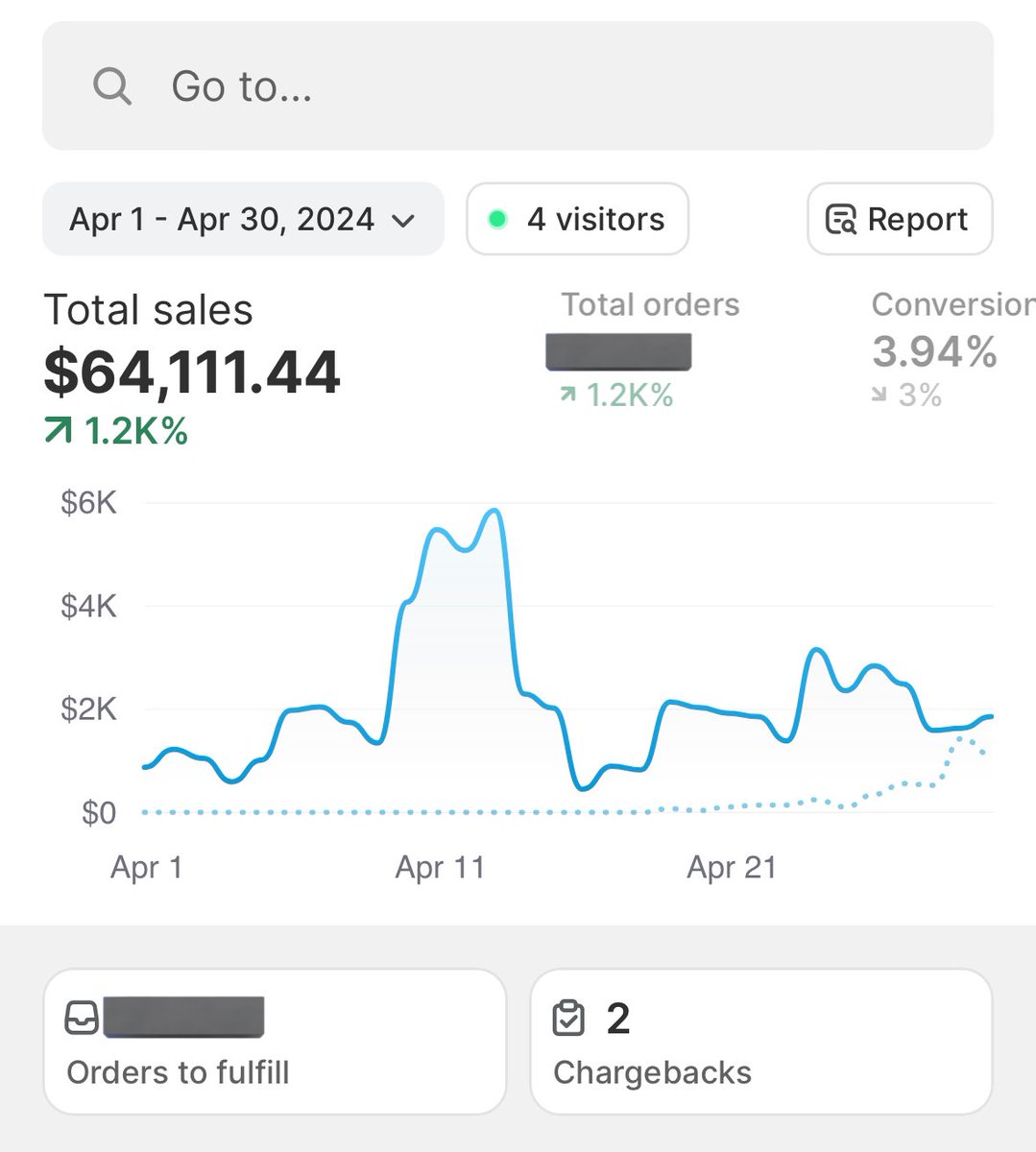1036x1152 pixels.
Task: Click the green up arrow under Total sales
Action: [58, 432]
